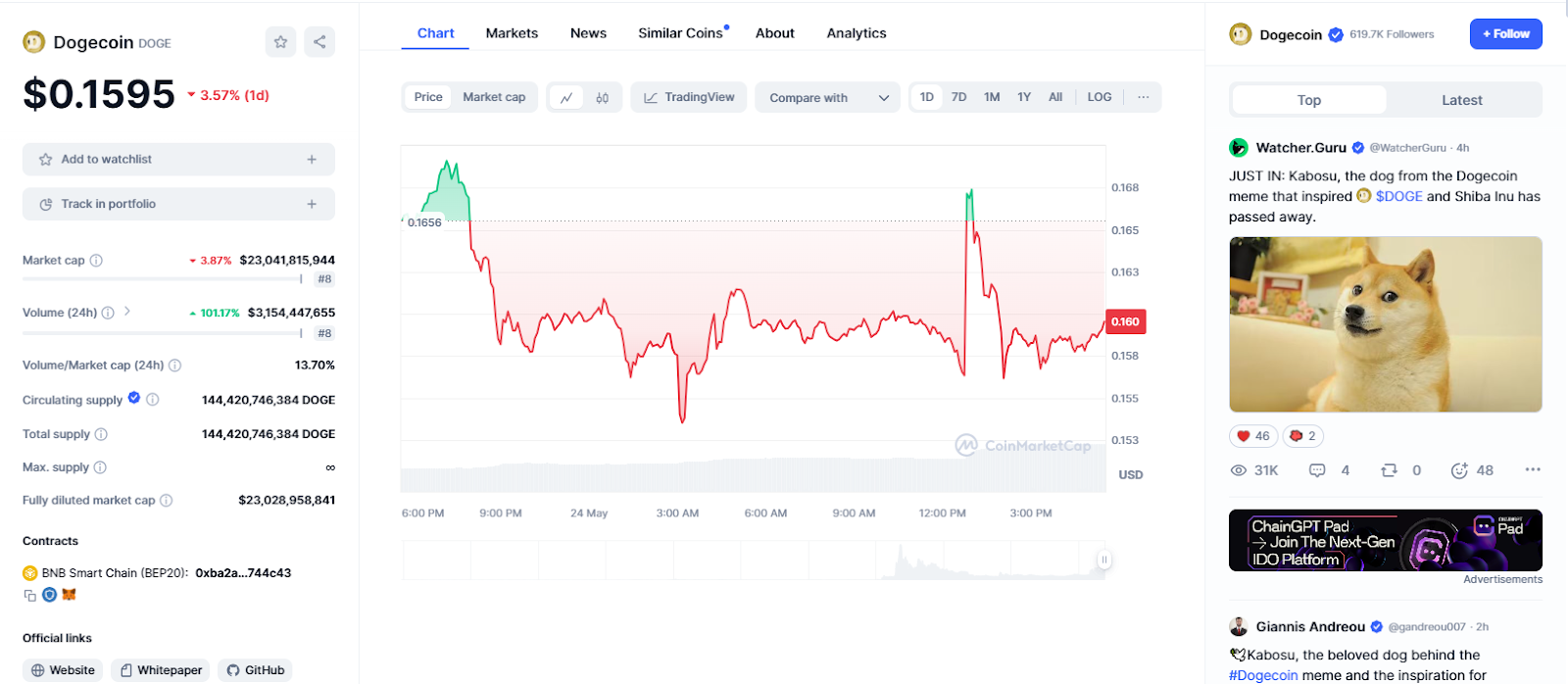Open the About tab

(775, 33)
